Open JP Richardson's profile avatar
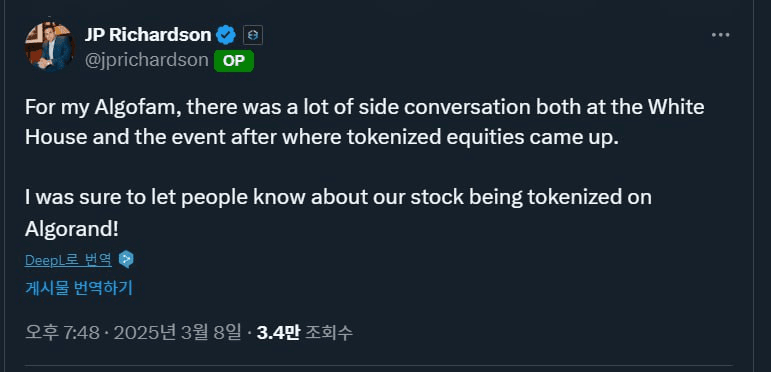Viewport: 771px width, 372px height. pos(50,48)
